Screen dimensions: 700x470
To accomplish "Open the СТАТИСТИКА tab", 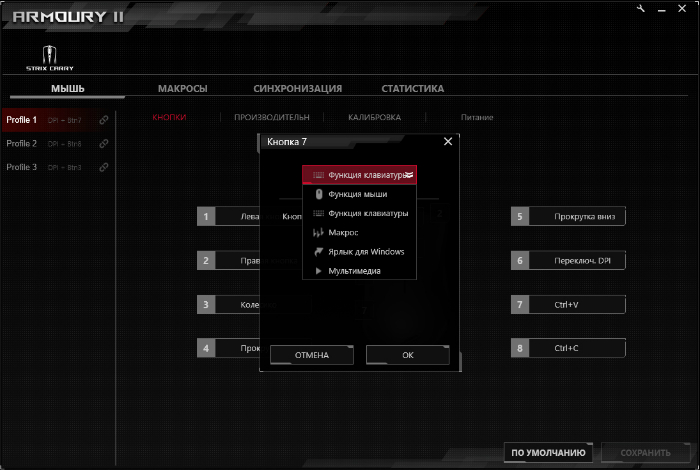I will [412, 88].
